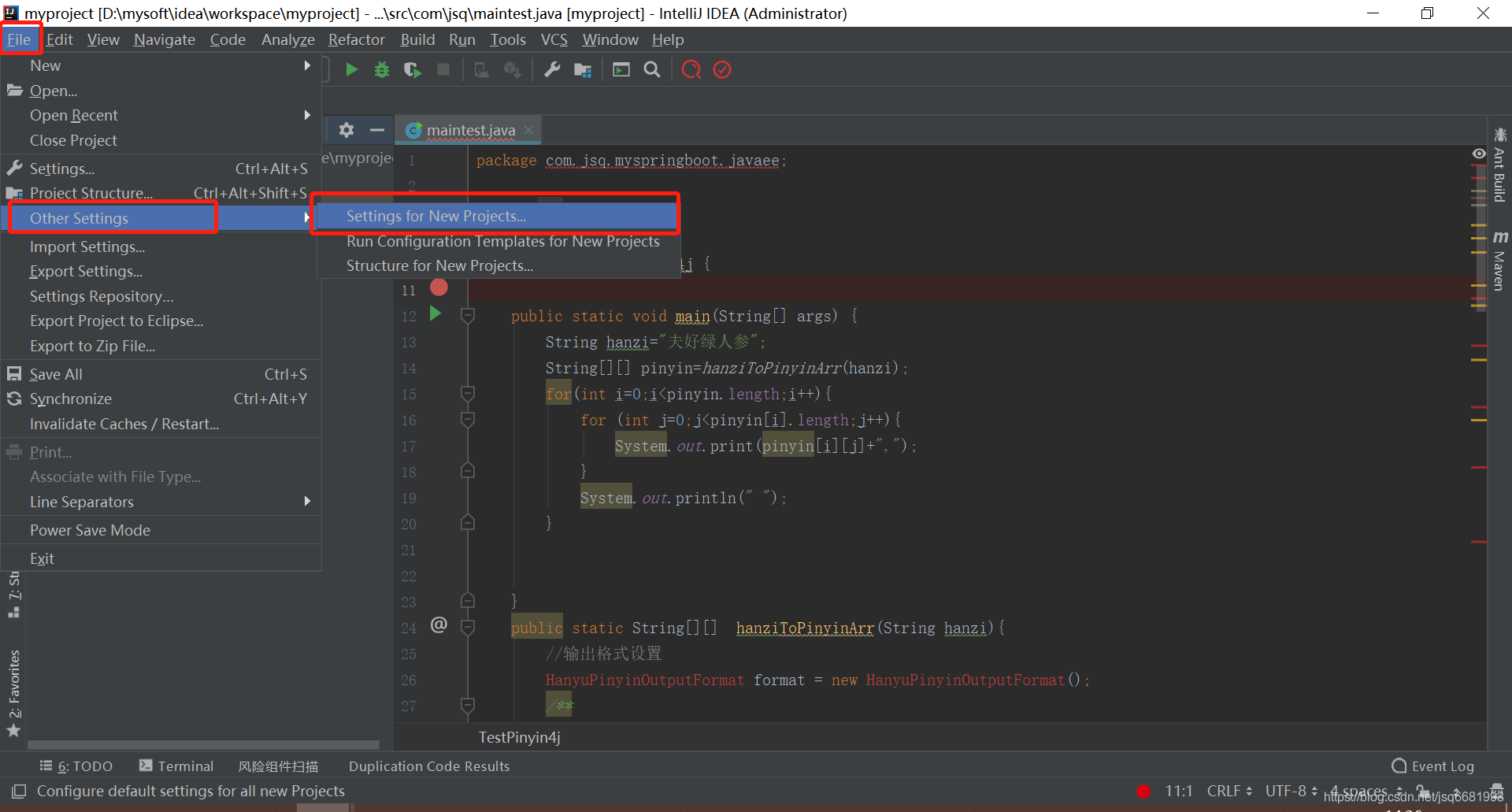Click the run gutter arrow at line 12
1512x812 pixels.
point(435,314)
